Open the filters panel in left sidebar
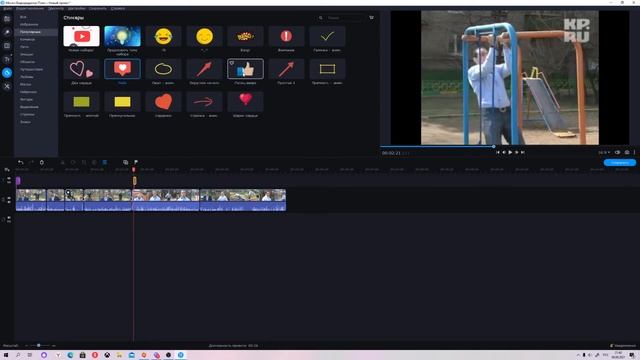The image size is (640, 360). click(x=7, y=32)
